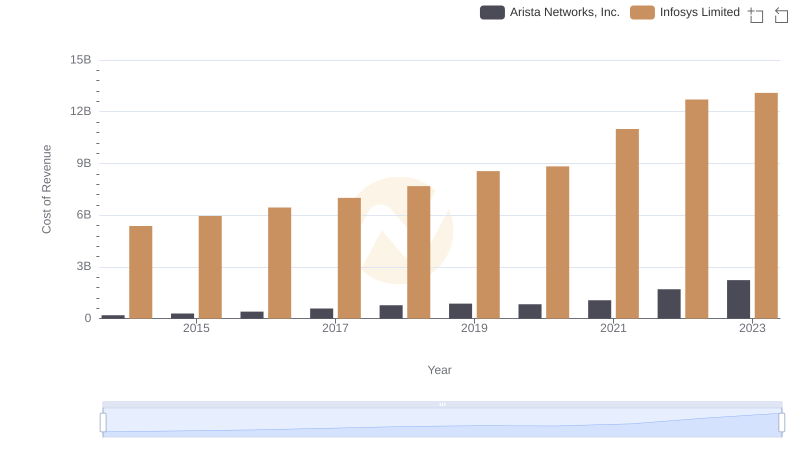The image size is (800, 461).
Task: Click the '15B' y-axis label
Action: [81, 60]
